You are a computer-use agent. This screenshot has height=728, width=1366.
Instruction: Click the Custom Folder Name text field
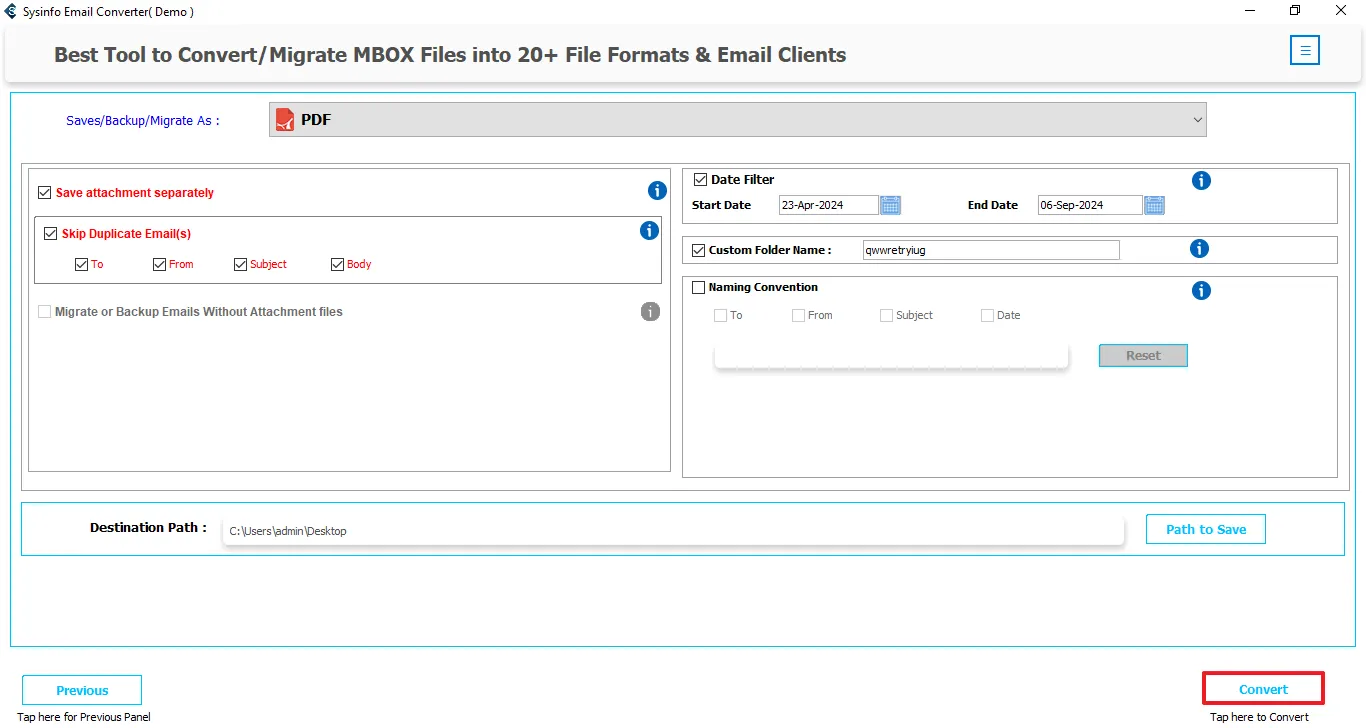click(x=990, y=250)
